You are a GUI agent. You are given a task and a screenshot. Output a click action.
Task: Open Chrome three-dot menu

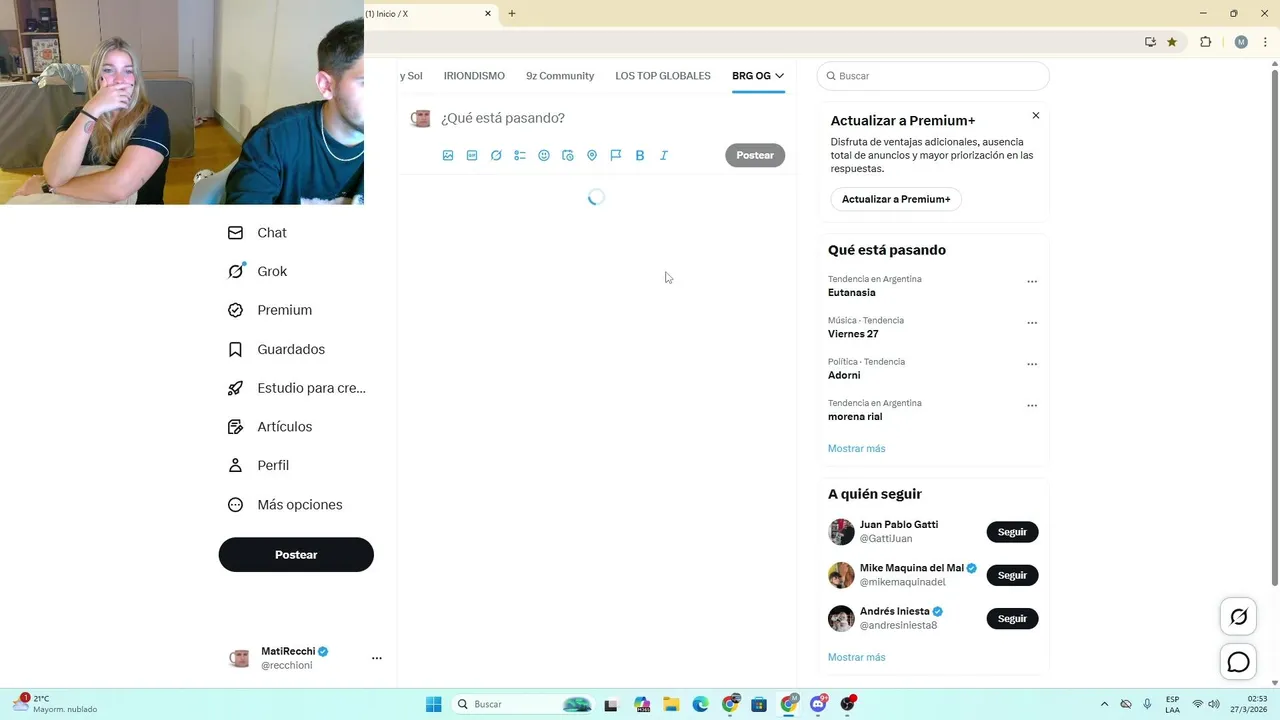[1265, 42]
